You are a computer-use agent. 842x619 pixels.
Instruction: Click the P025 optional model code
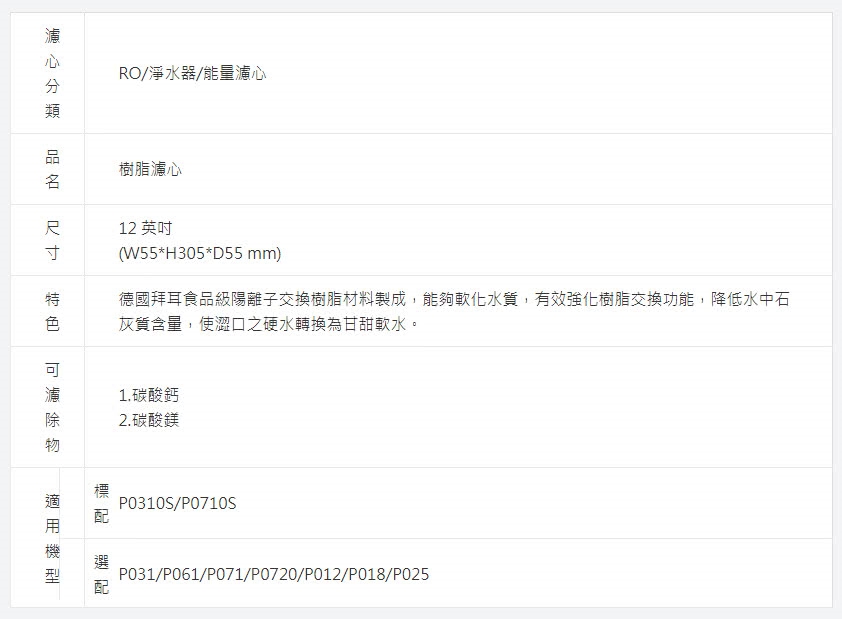pos(410,575)
